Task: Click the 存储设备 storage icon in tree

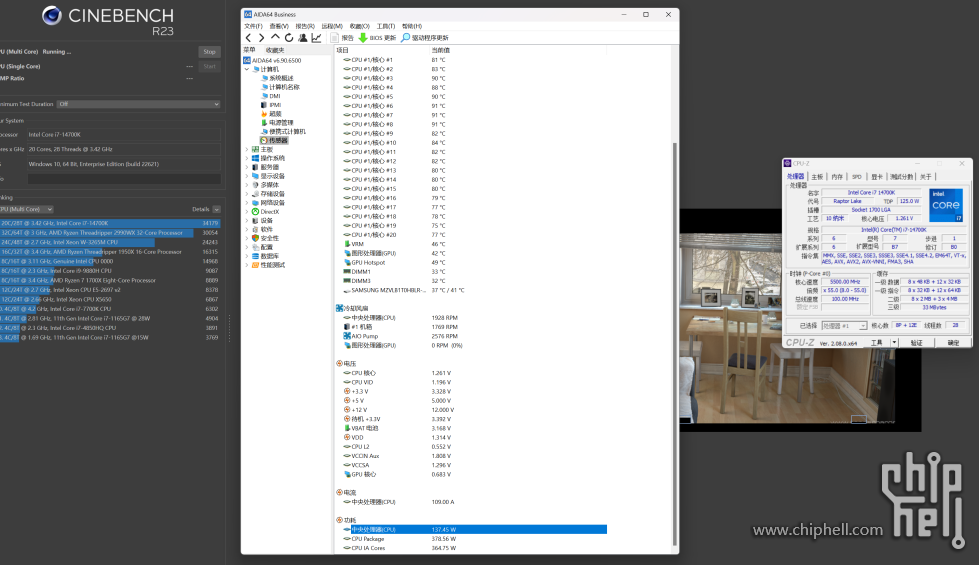Action: (255, 194)
